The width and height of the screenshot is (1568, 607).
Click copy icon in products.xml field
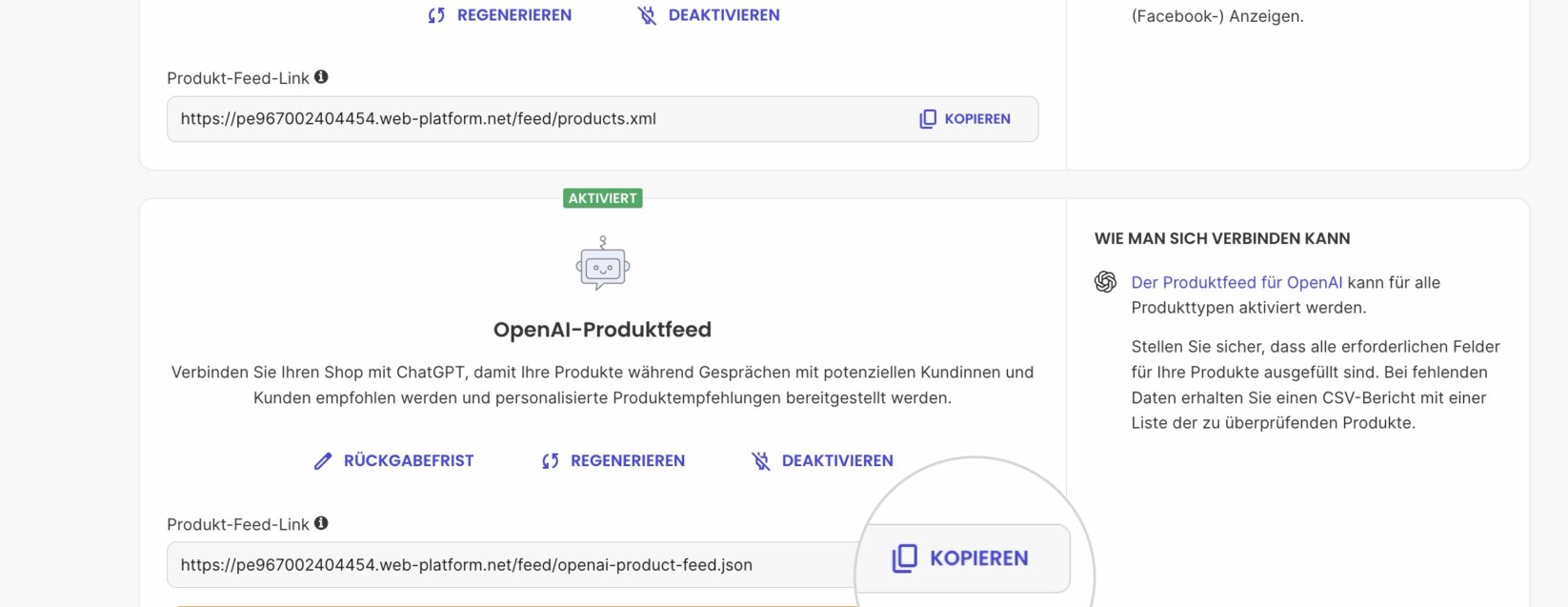point(928,119)
